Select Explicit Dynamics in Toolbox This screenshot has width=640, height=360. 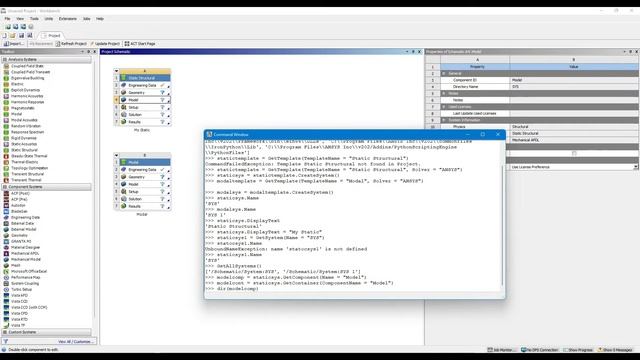point(25,90)
